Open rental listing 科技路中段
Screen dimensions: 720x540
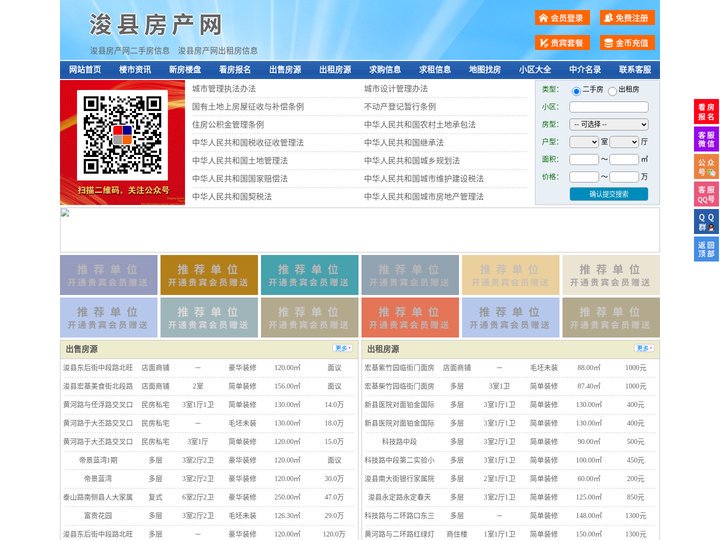coord(399,442)
